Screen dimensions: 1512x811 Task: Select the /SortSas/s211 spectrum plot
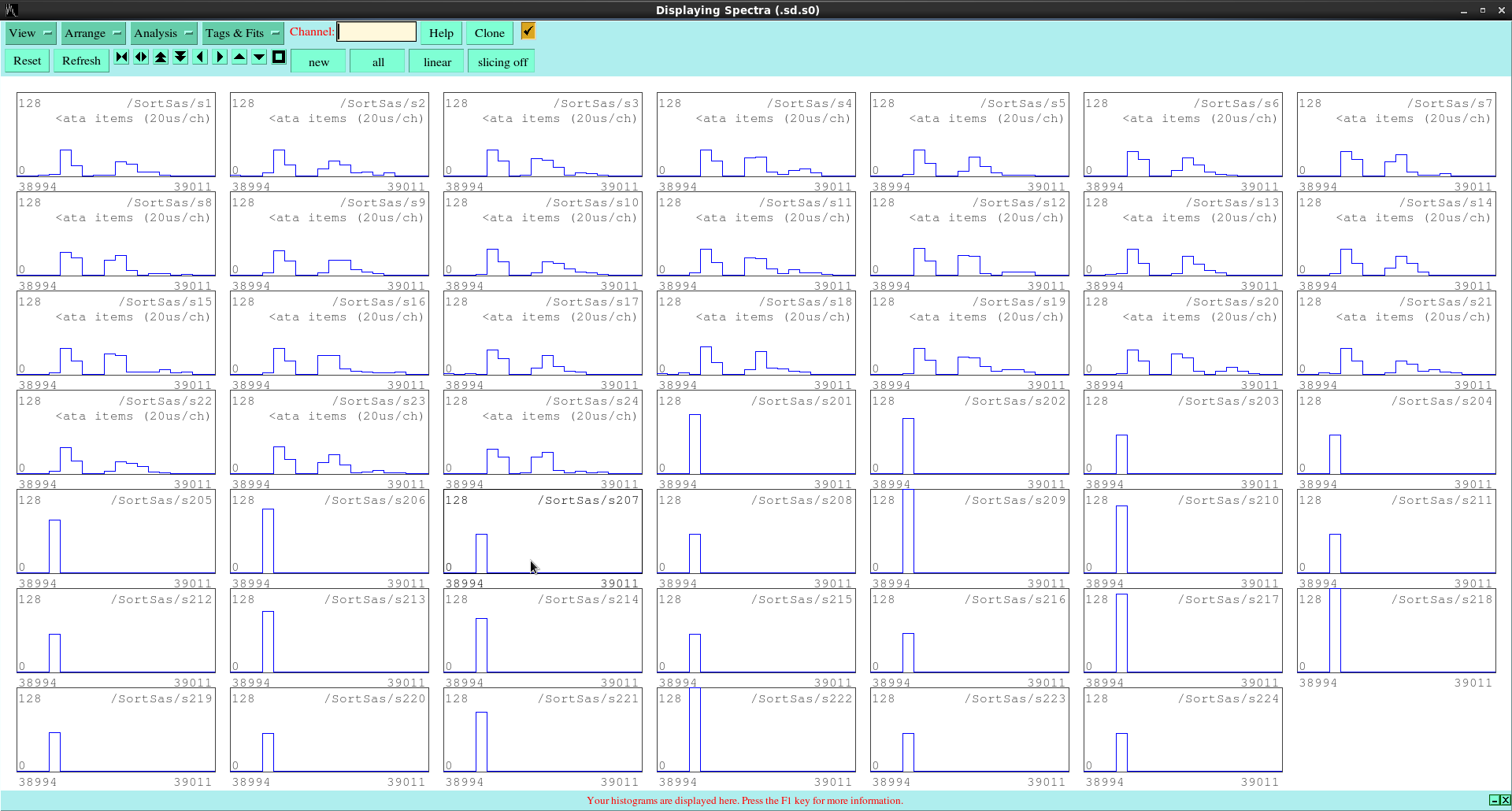[1396, 531]
